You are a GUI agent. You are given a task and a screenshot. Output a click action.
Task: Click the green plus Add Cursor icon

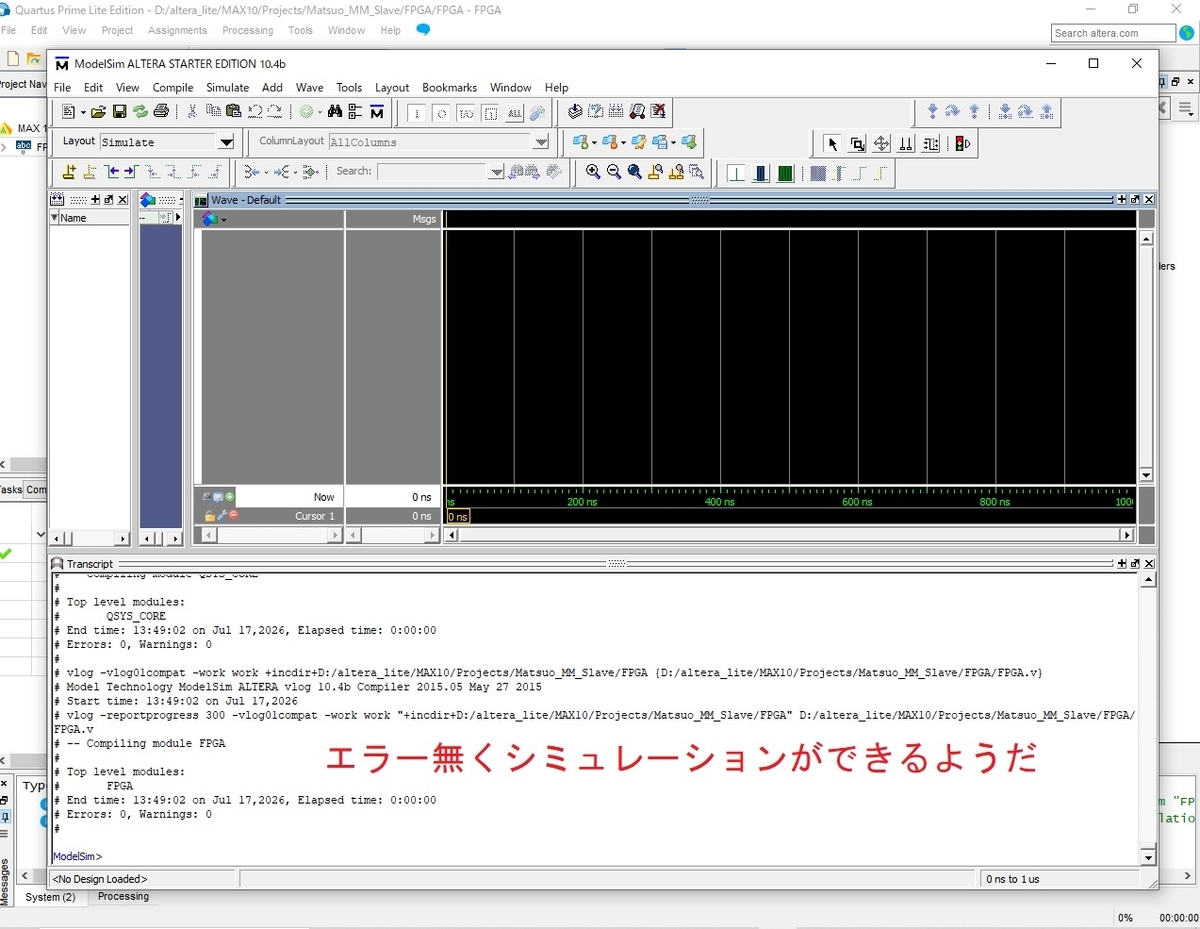pos(230,497)
